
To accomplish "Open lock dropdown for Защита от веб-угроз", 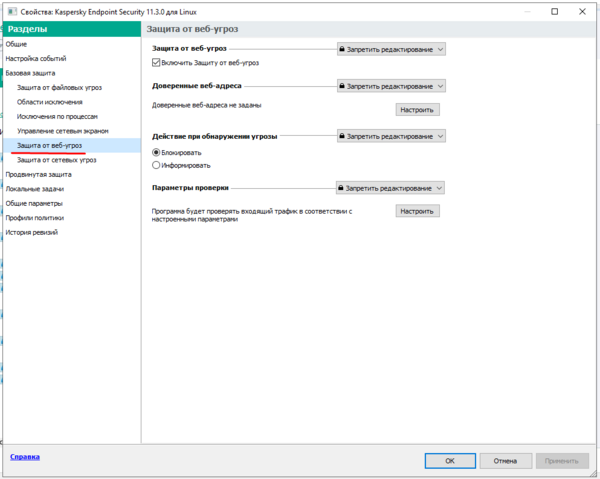I will [x=391, y=49].
